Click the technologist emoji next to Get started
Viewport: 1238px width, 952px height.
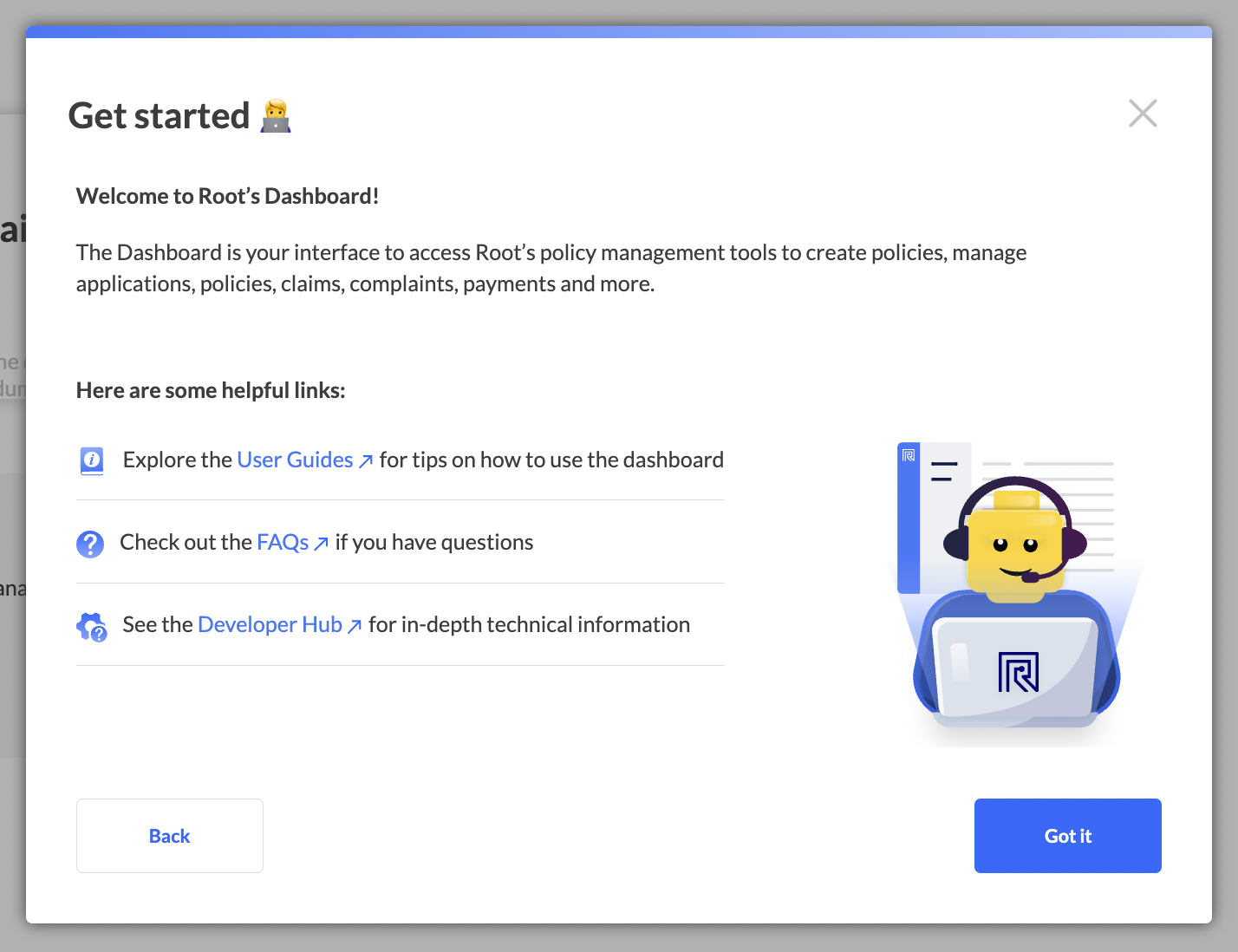pos(276,116)
